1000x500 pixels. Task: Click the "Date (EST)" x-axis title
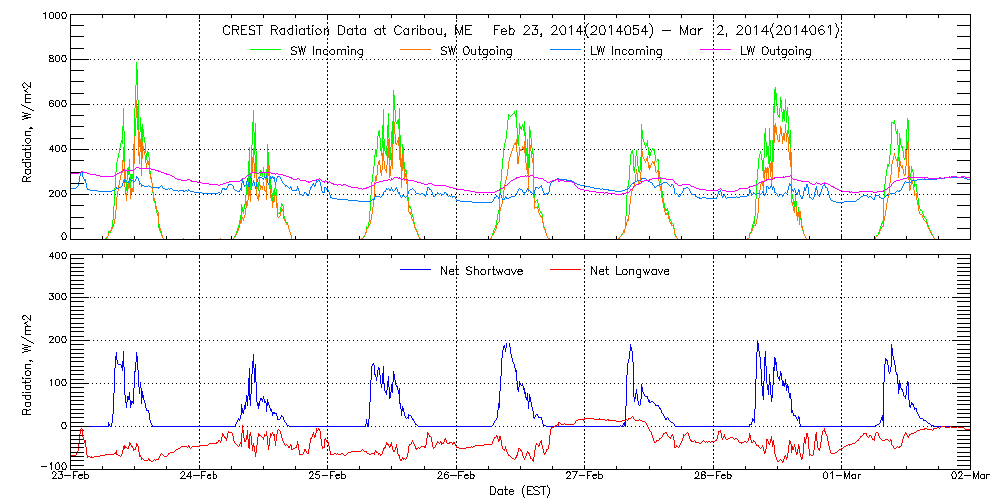[520, 491]
